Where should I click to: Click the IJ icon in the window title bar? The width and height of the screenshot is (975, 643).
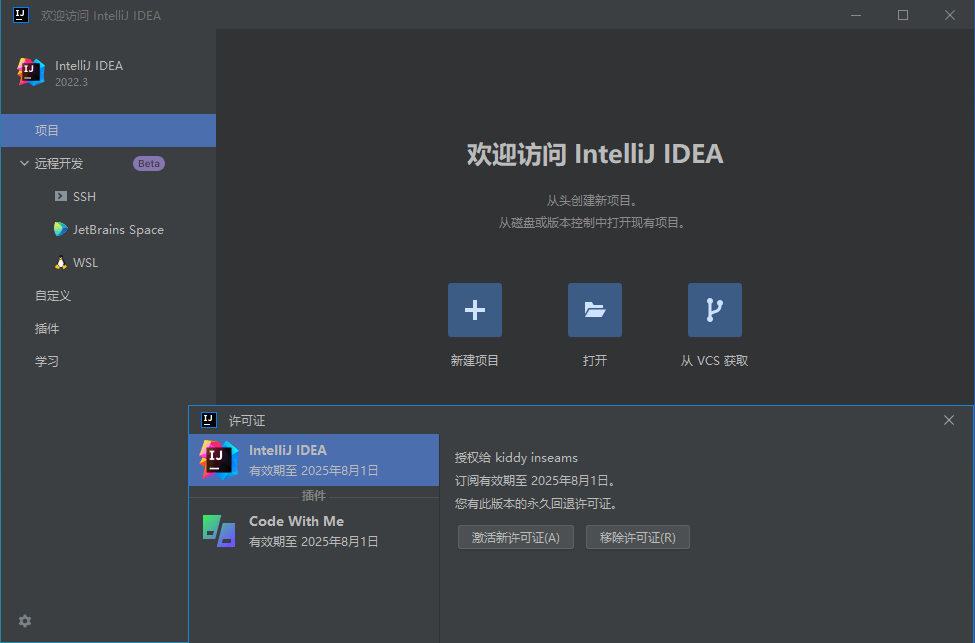pyautogui.click(x=21, y=15)
